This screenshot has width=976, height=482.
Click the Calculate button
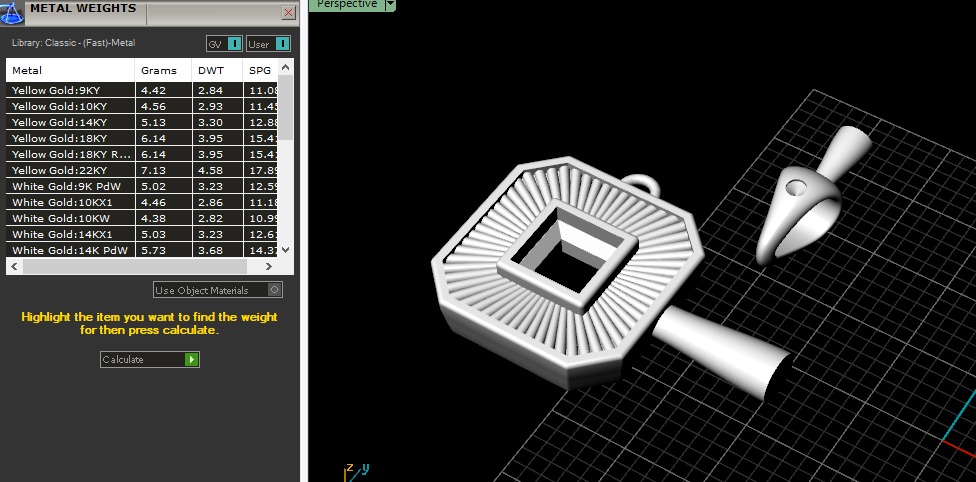point(149,359)
